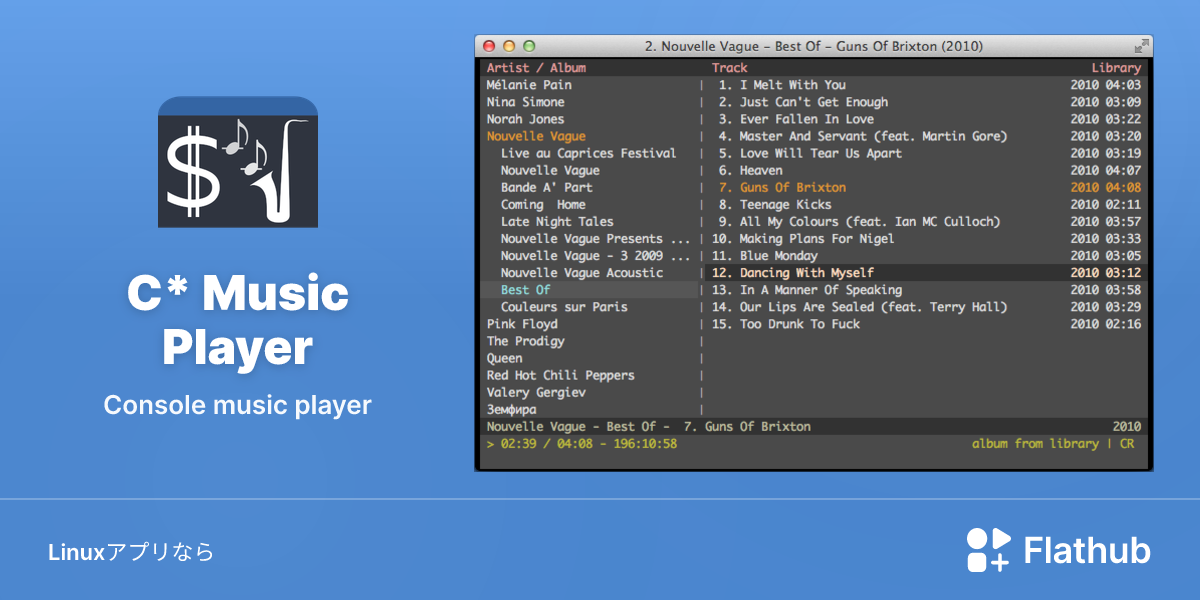Viewport: 1200px width, 600px height.
Task: Select artist Mélanie Pain
Action: coord(529,85)
